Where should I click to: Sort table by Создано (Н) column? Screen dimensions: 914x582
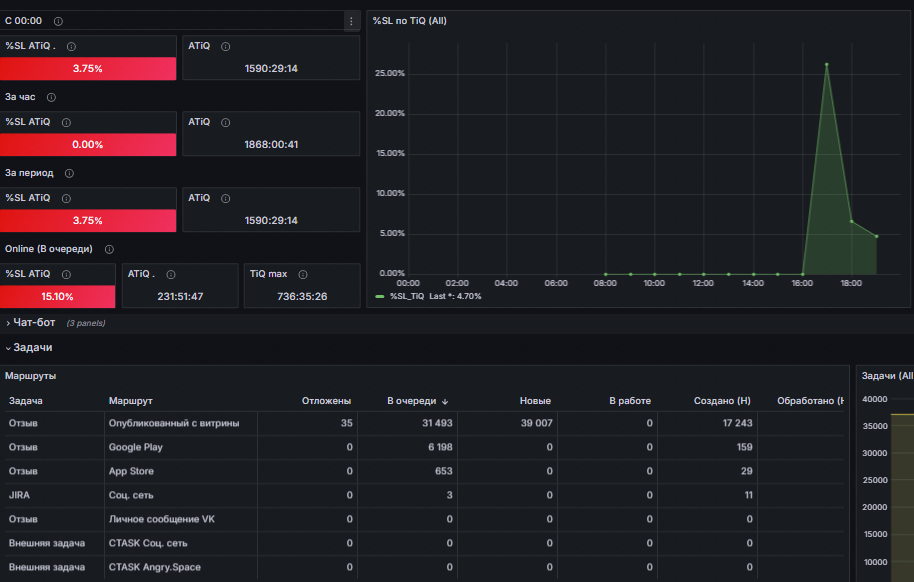click(x=722, y=401)
